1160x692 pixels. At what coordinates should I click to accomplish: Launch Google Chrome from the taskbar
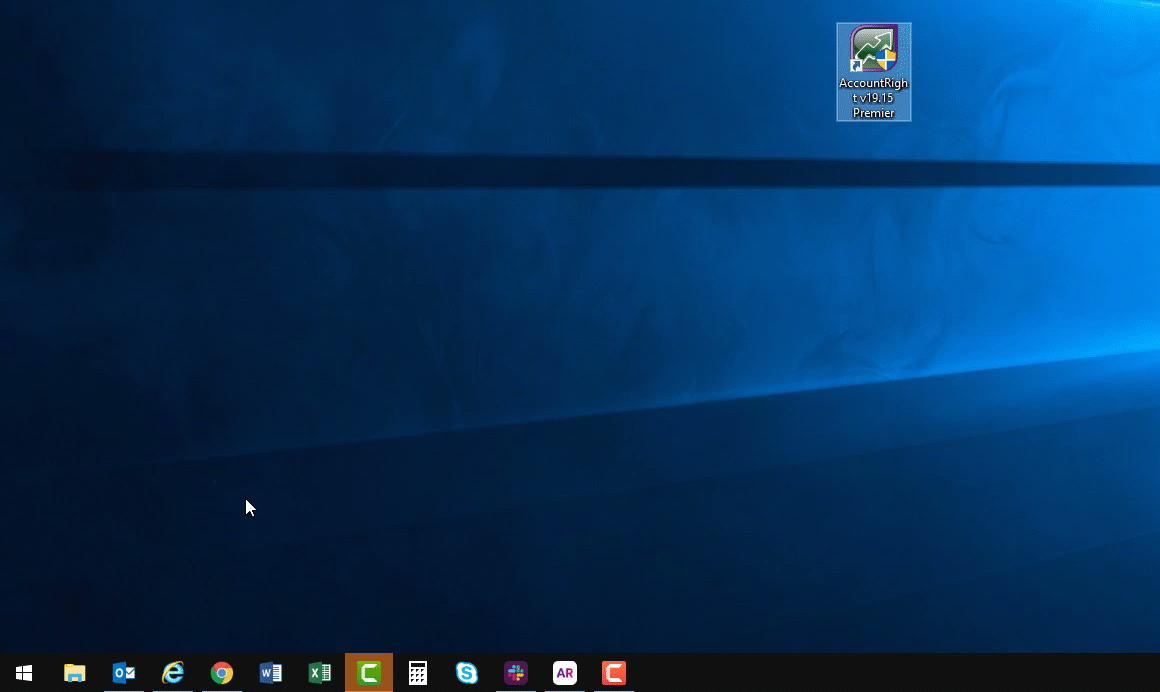[222, 673]
